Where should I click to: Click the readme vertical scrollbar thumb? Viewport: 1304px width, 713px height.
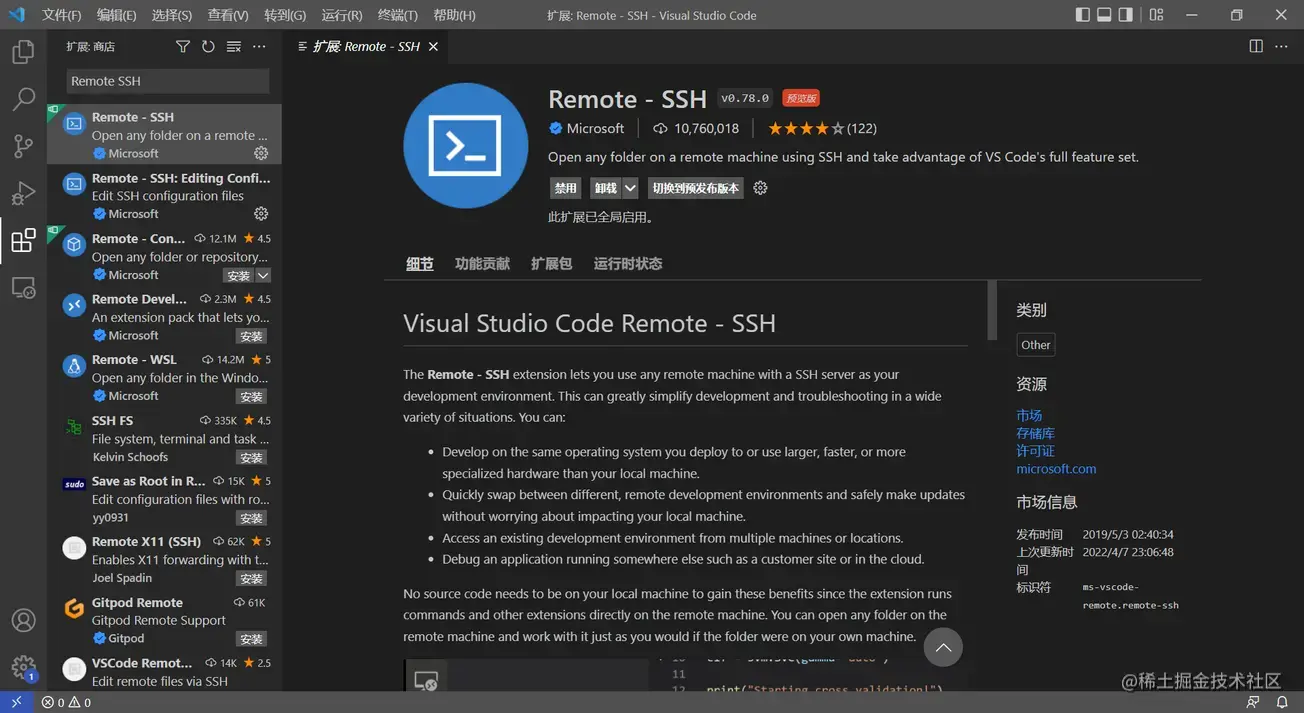(x=992, y=310)
